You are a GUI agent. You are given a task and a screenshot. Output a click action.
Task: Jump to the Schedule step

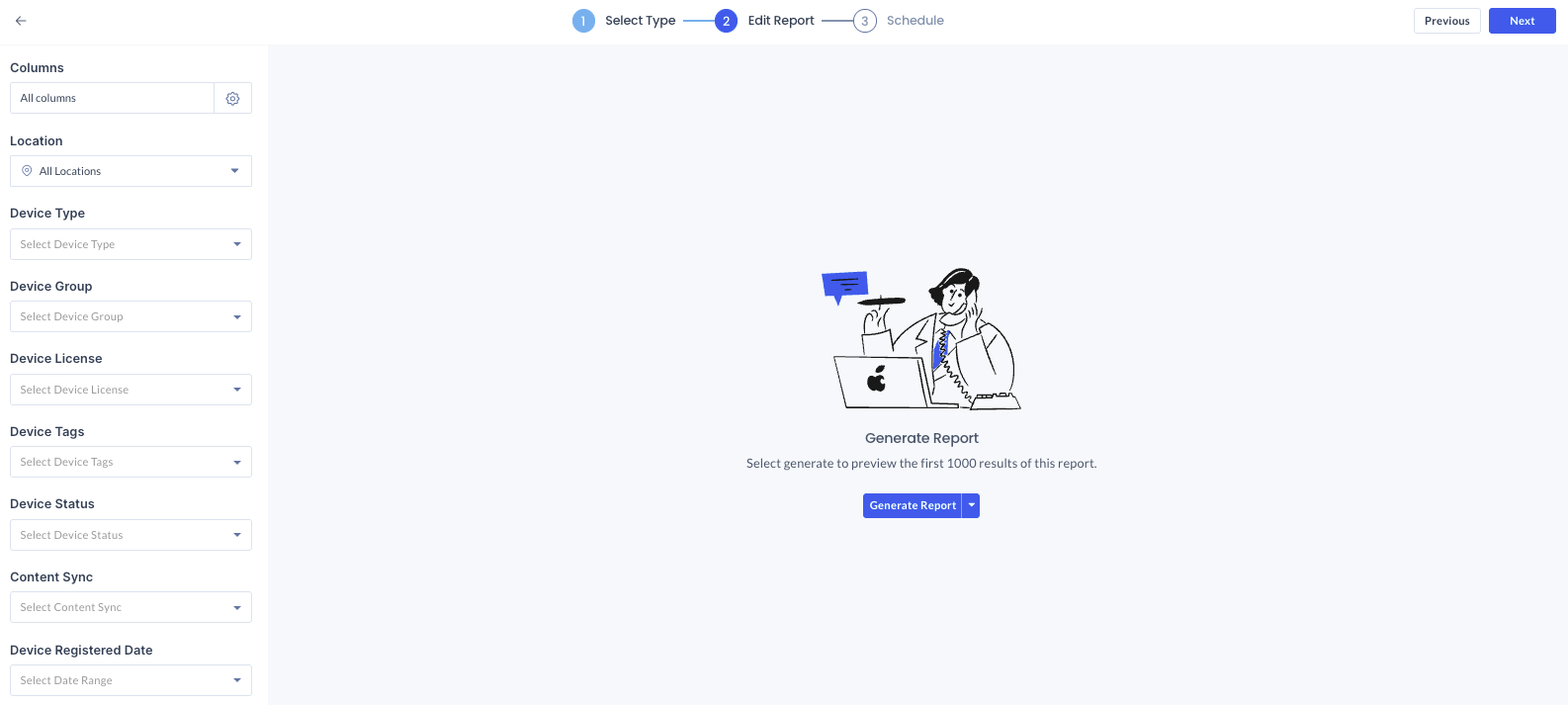pos(915,21)
